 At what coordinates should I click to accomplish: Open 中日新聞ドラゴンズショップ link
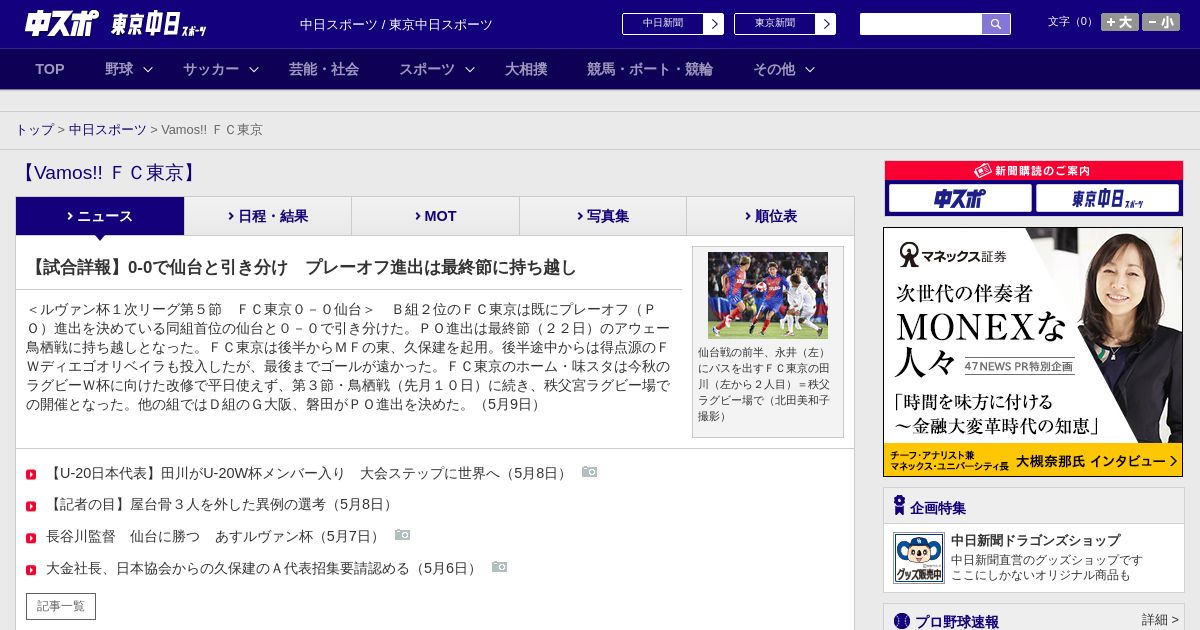pos(1035,540)
